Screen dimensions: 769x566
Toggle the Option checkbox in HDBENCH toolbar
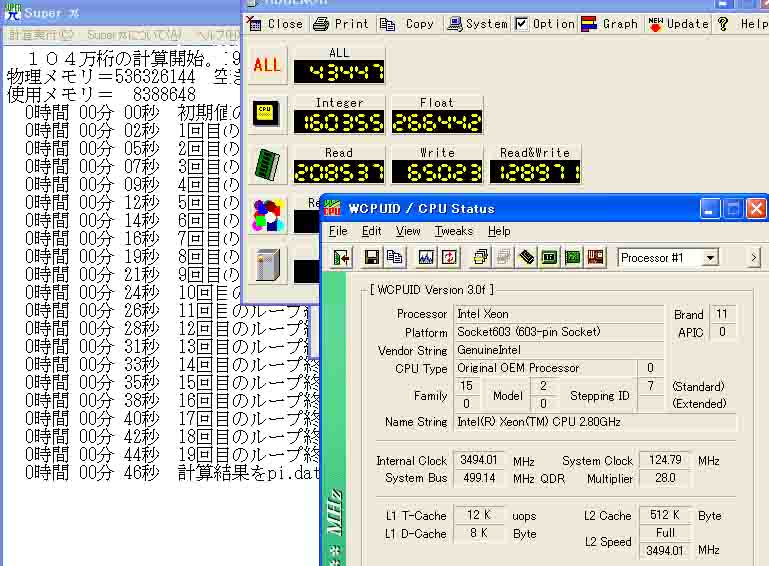(x=521, y=24)
